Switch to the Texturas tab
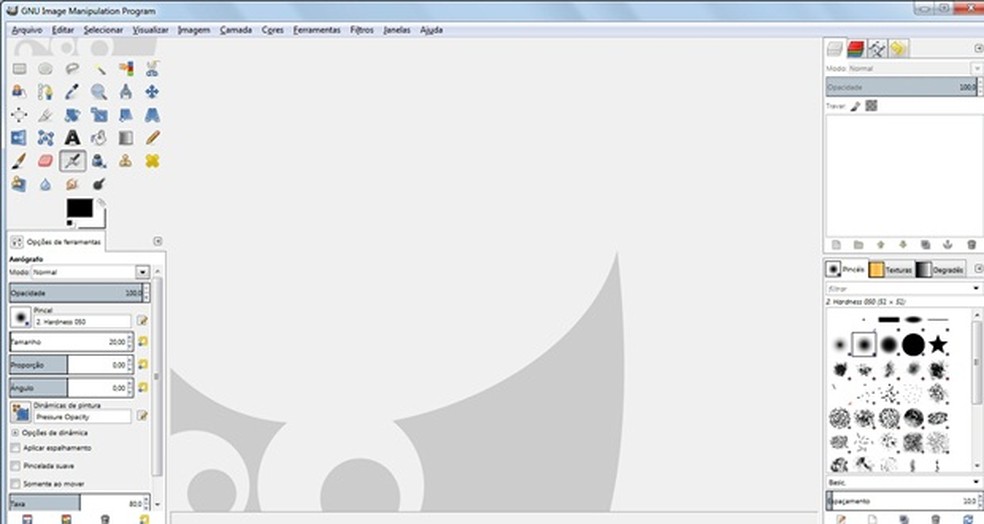Image resolution: width=984 pixels, height=524 pixels. tap(891, 270)
